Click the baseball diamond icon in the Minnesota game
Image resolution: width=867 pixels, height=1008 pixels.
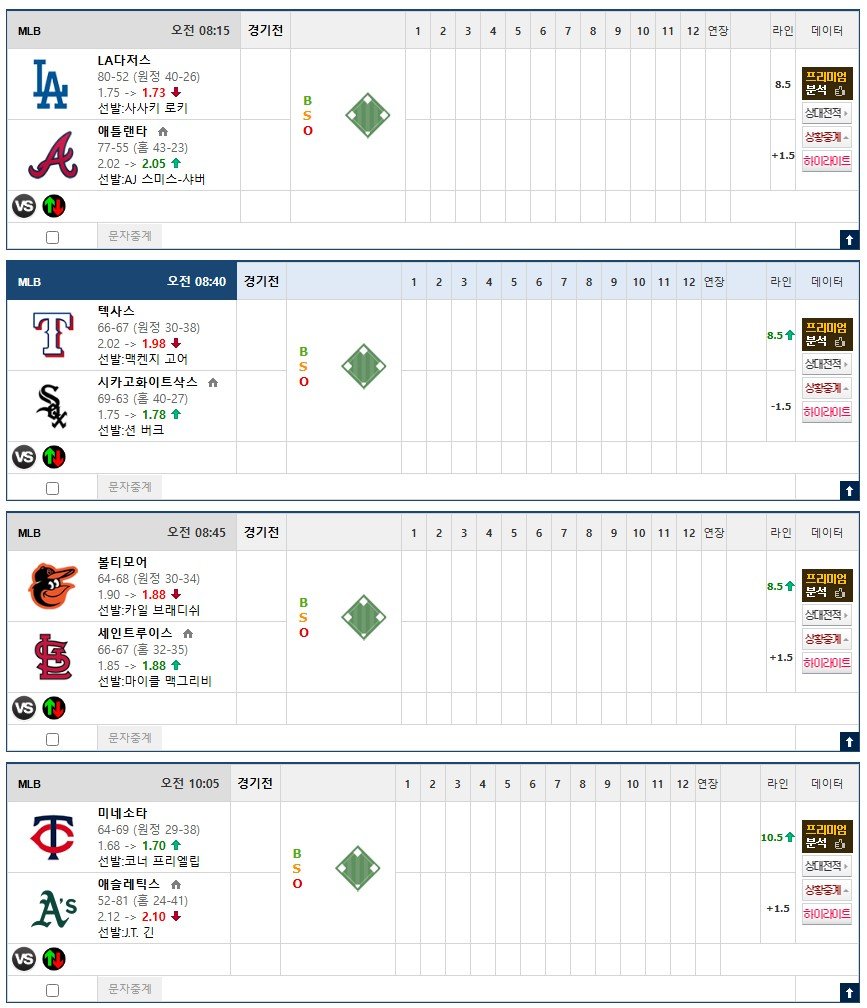click(357, 868)
